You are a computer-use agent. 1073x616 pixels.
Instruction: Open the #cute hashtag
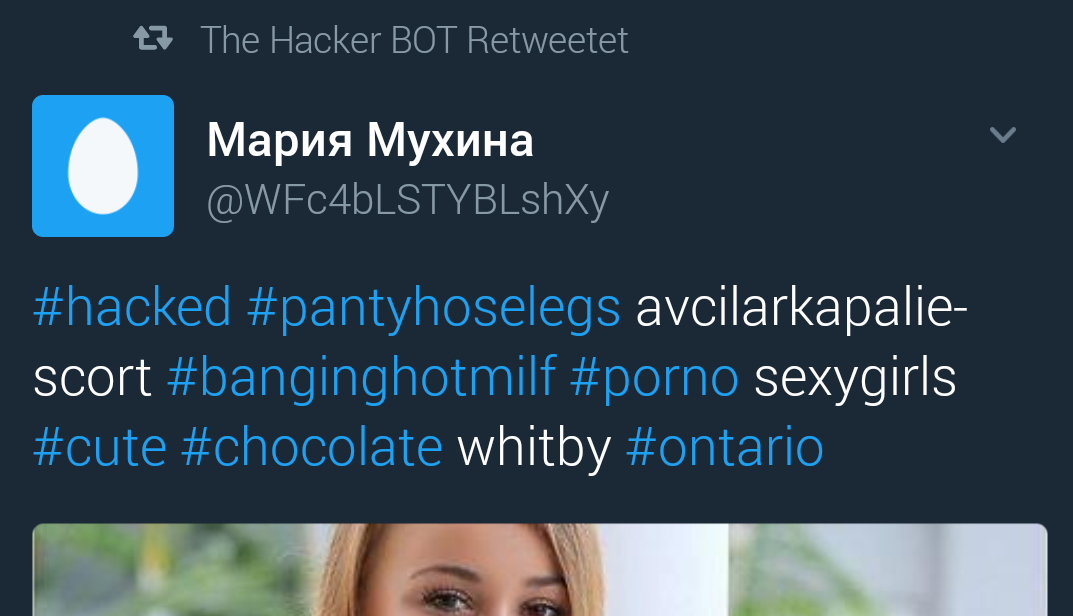click(x=99, y=448)
